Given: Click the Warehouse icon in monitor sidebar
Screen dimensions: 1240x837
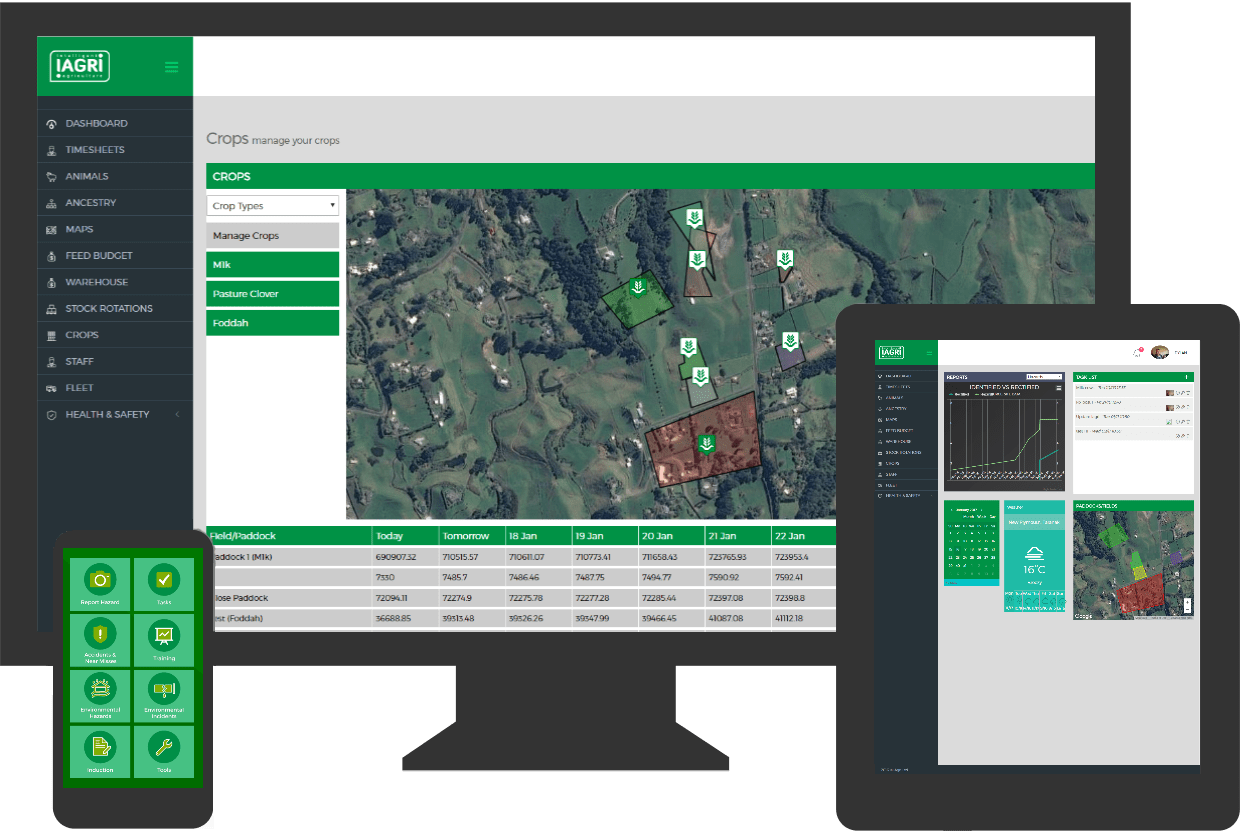Looking at the screenshot, I should point(51,282).
